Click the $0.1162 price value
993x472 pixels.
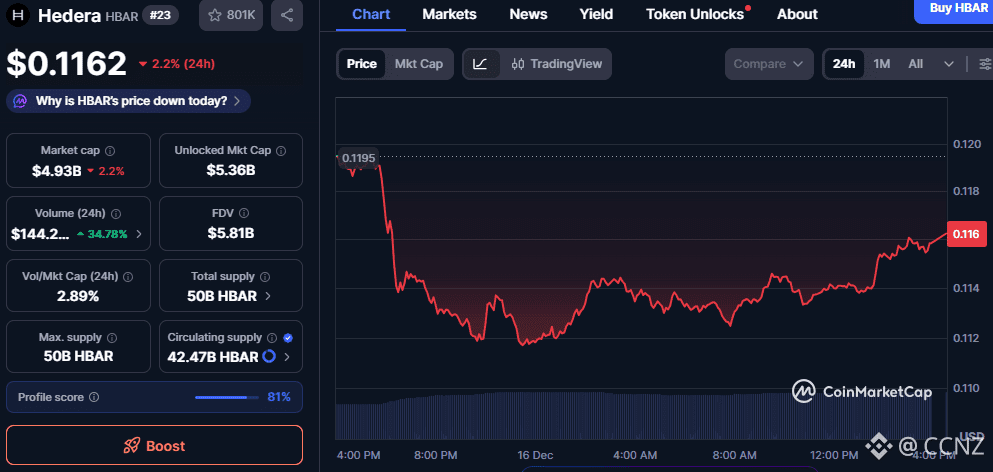click(x=66, y=63)
